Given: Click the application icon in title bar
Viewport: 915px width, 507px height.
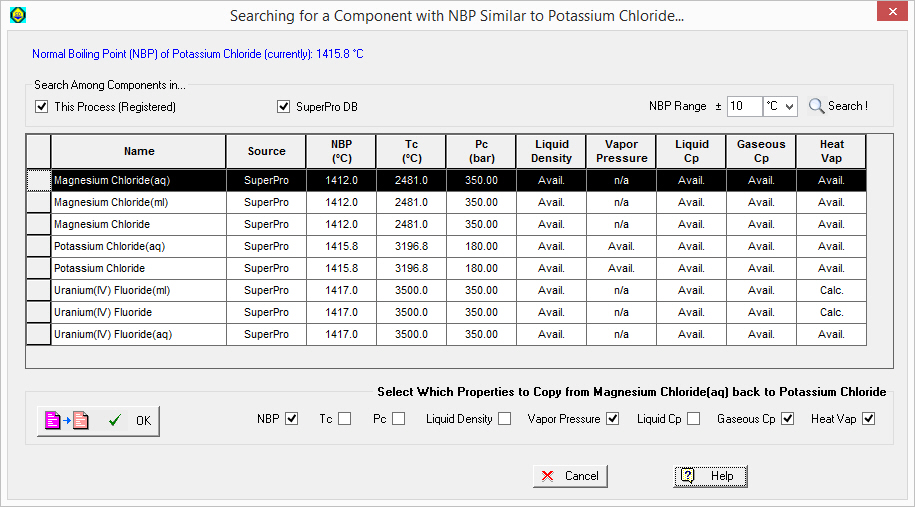Looking at the screenshot, I should (x=17, y=15).
